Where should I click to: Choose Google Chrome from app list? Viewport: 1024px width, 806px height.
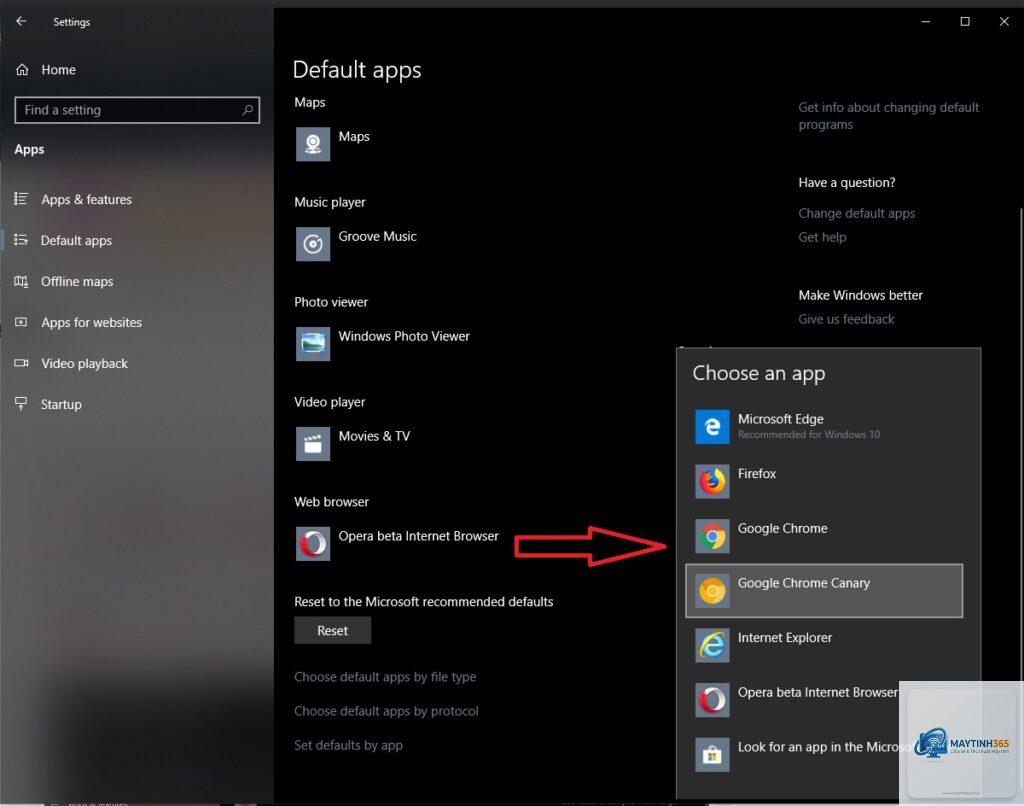[824, 536]
